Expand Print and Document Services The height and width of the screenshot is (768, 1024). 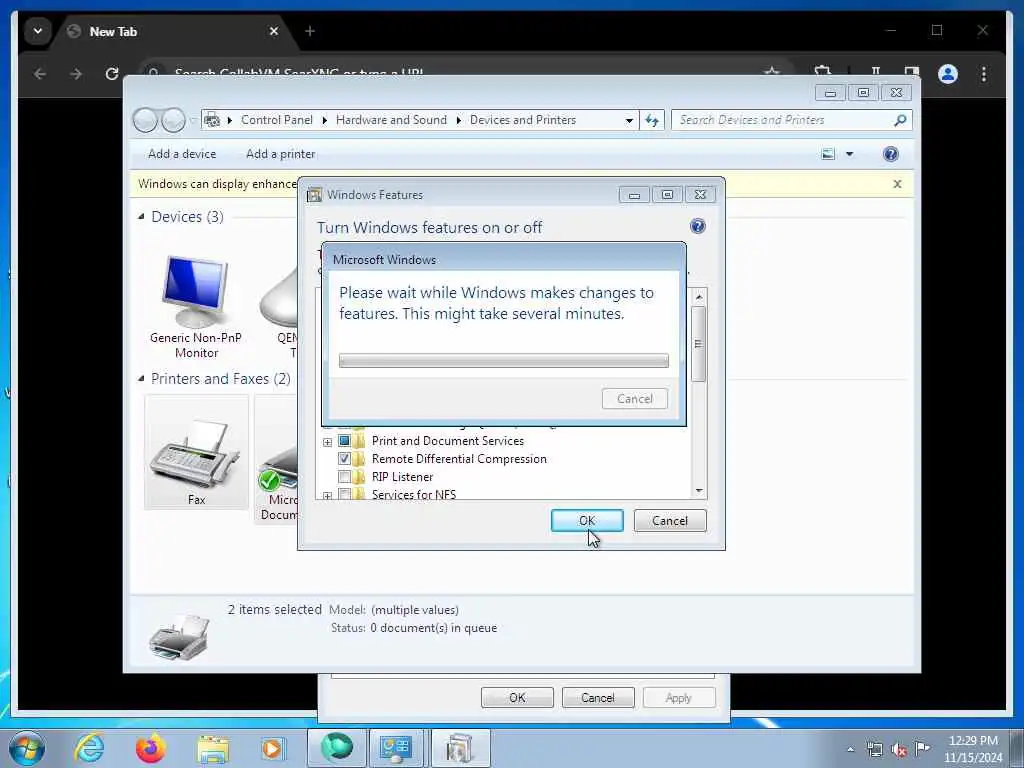[327, 442]
